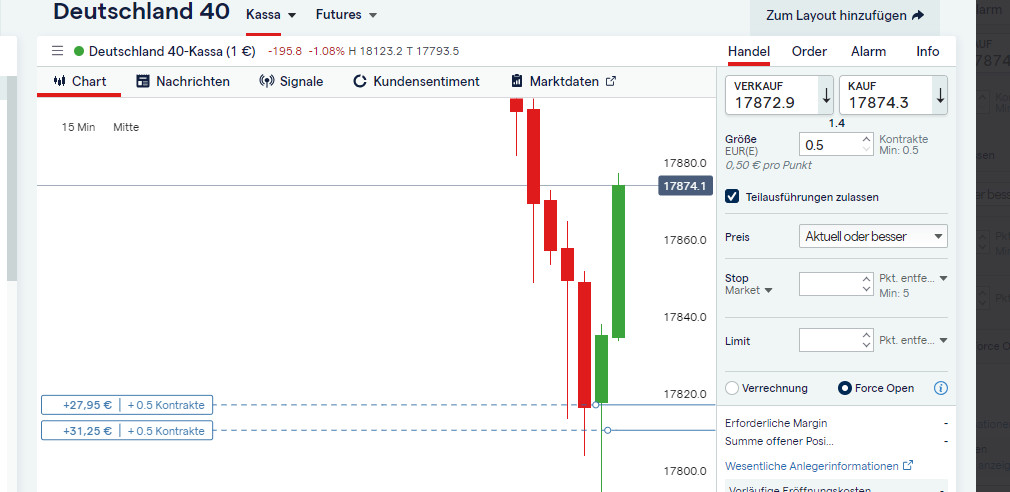Click the blue info icon near Force Open
This screenshot has width=1010, height=492.
click(940, 388)
